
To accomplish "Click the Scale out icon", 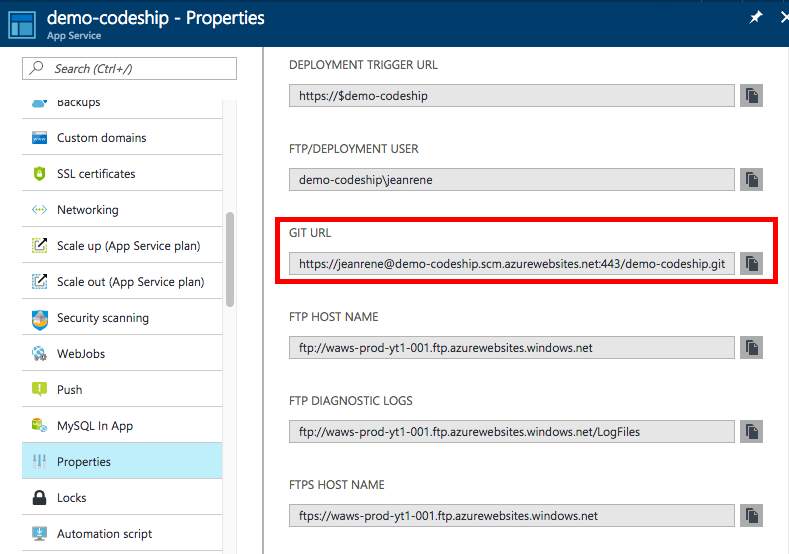I will (x=39, y=281).
